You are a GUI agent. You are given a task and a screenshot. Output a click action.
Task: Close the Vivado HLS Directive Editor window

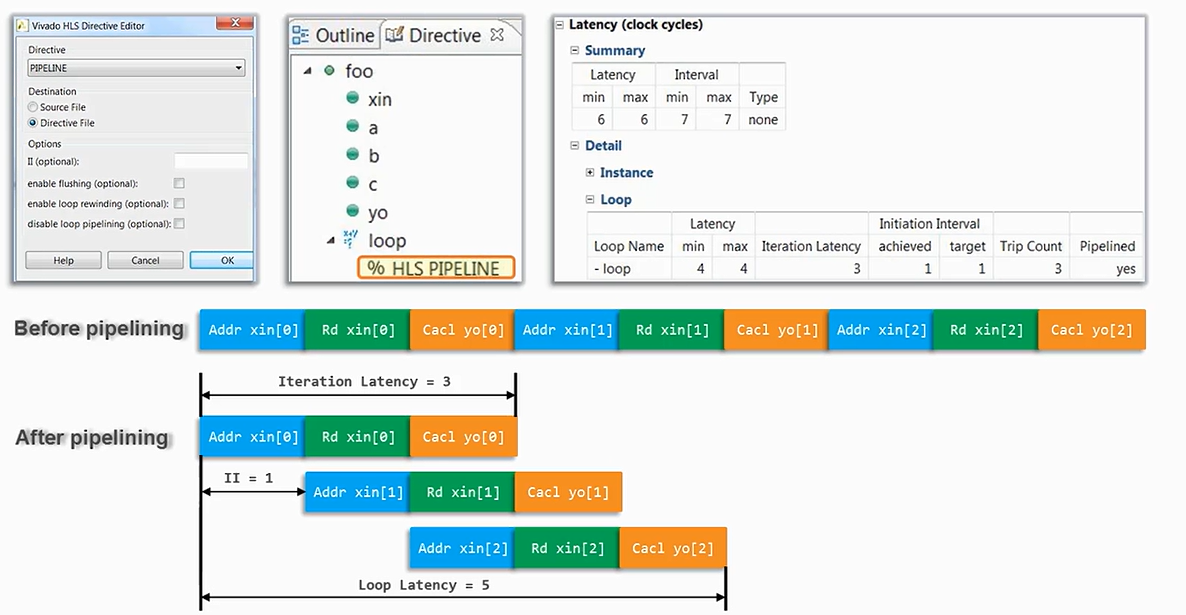(x=234, y=23)
